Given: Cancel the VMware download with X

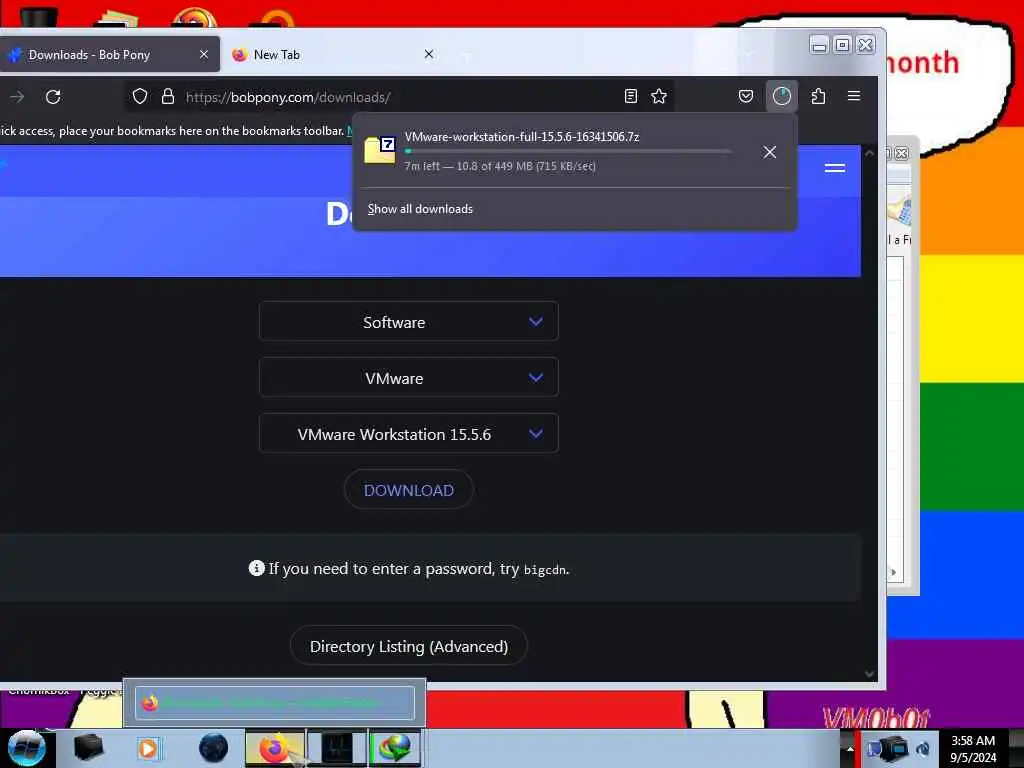Looking at the screenshot, I should click(x=770, y=152).
